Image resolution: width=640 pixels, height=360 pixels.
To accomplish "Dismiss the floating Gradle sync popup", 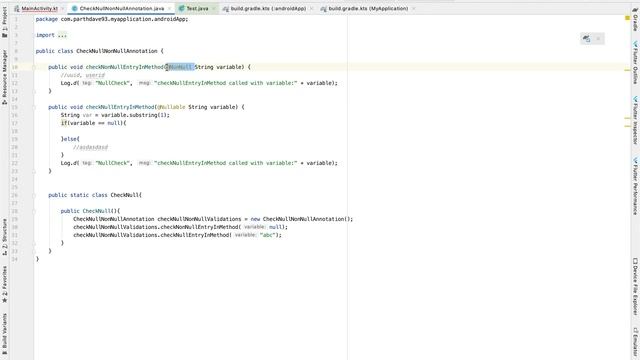I will coord(598,39).
